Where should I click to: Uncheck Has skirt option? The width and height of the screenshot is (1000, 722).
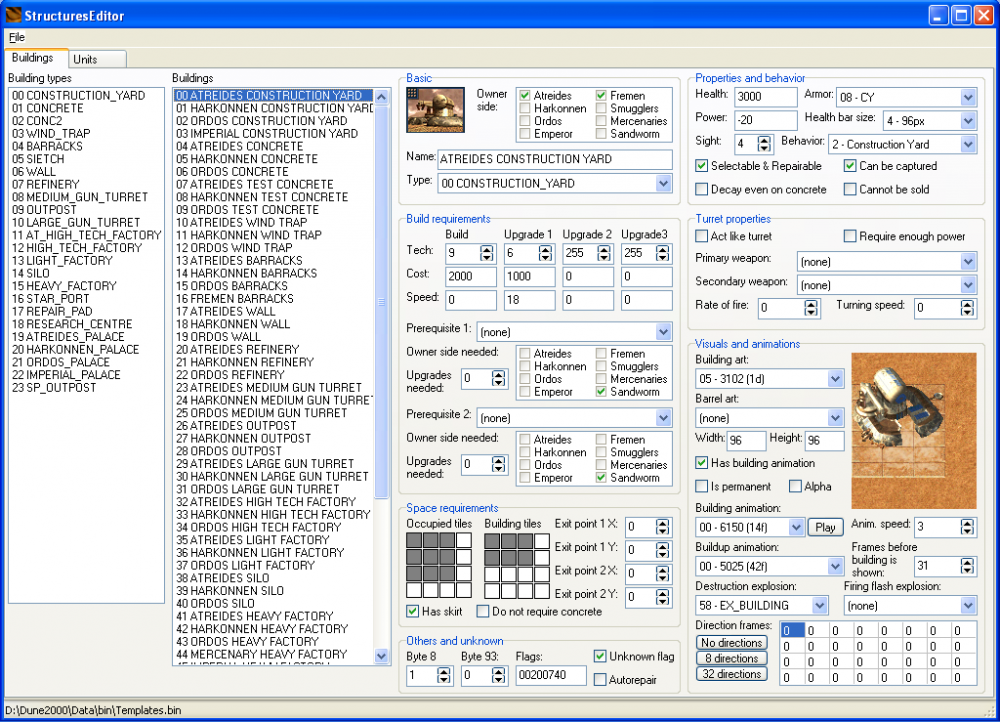(x=414, y=611)
